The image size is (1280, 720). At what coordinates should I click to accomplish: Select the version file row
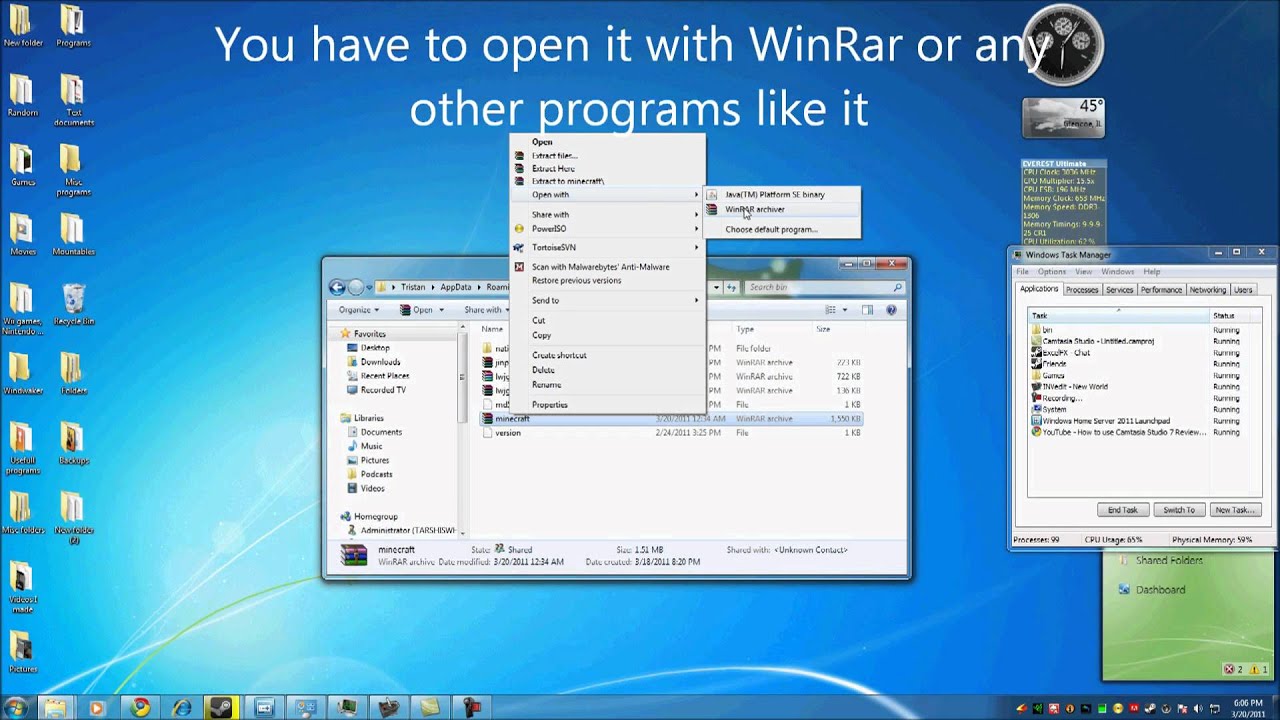(x=671, y=433)
